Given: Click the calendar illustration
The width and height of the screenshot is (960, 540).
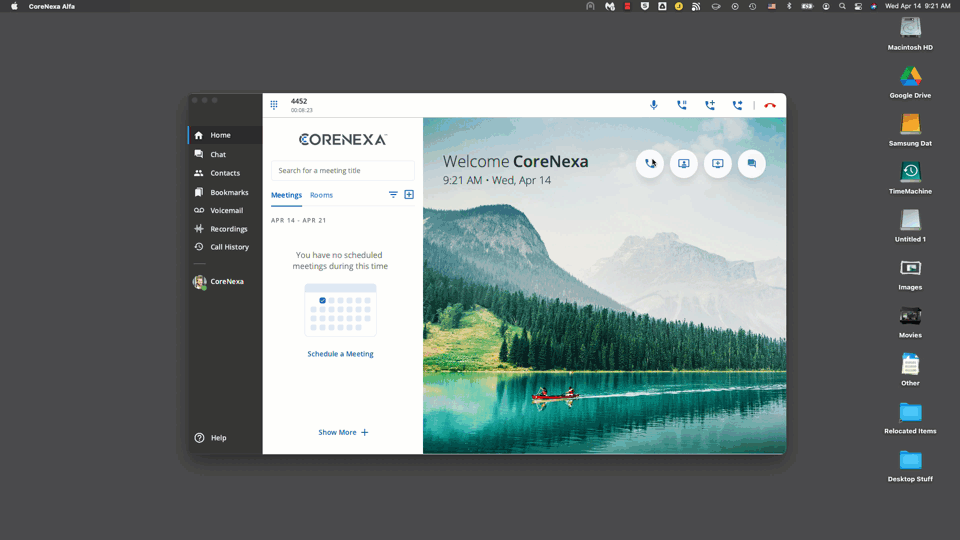Looking at the screenshot, I should tap(340, 310).
